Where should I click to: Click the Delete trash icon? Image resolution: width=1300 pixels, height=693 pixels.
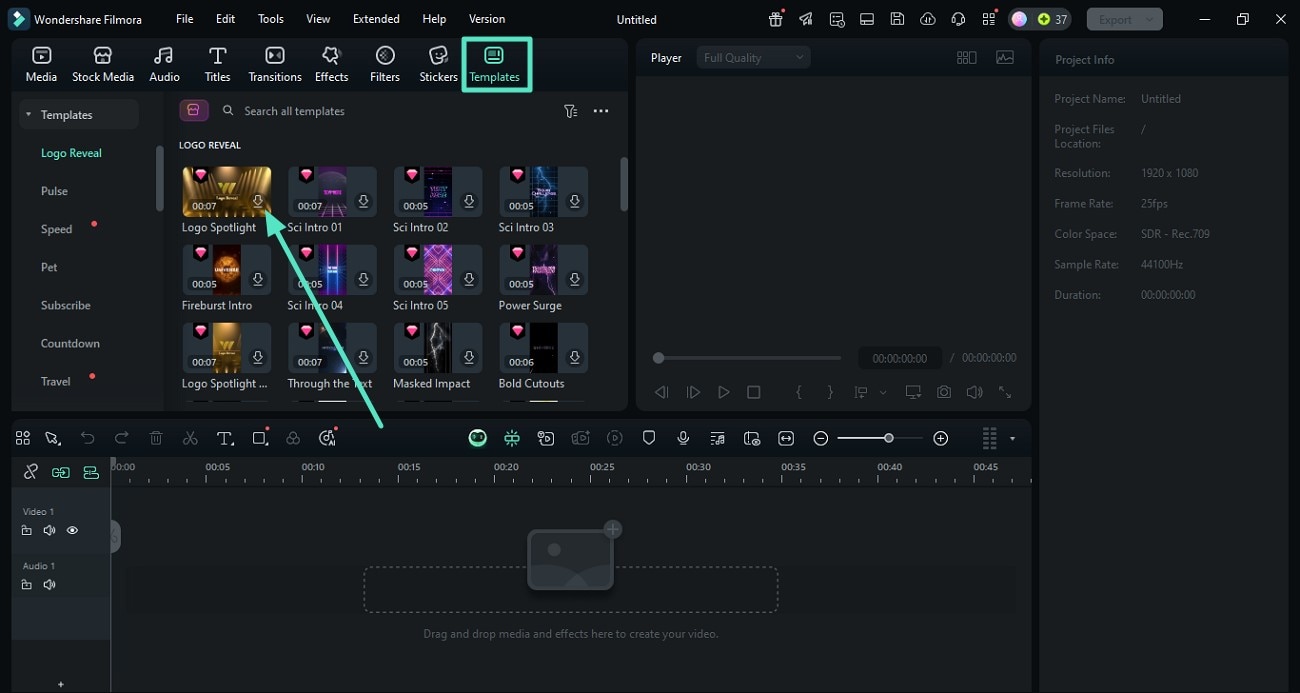click(156, 438)
